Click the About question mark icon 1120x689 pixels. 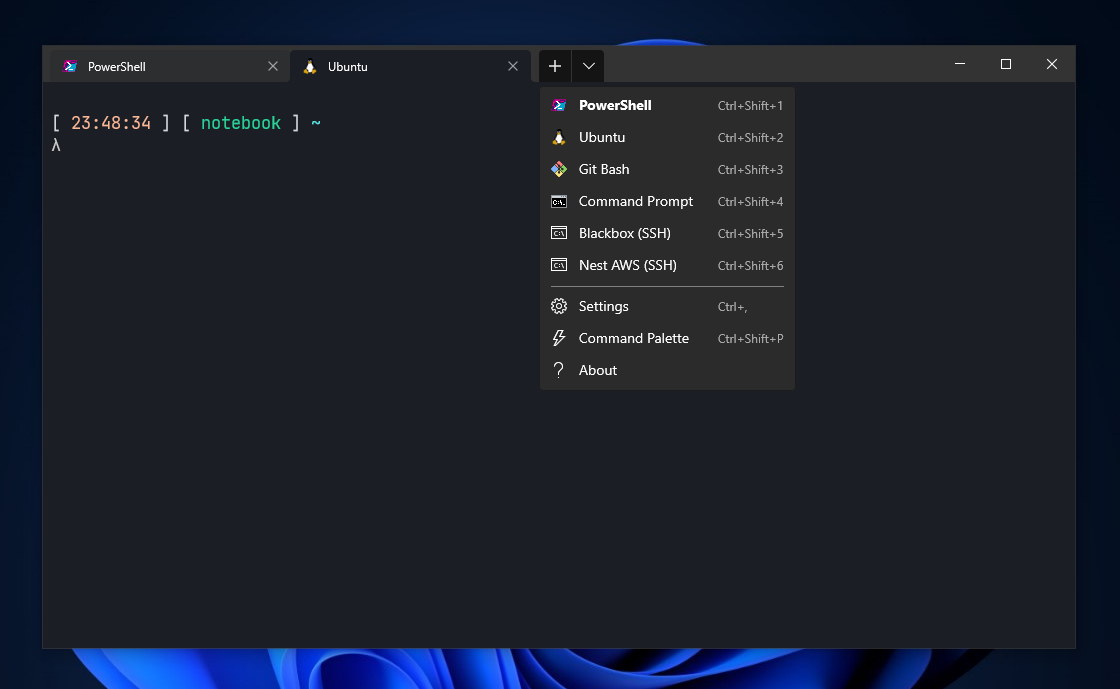pyautogui.click(x=559, y=370)
